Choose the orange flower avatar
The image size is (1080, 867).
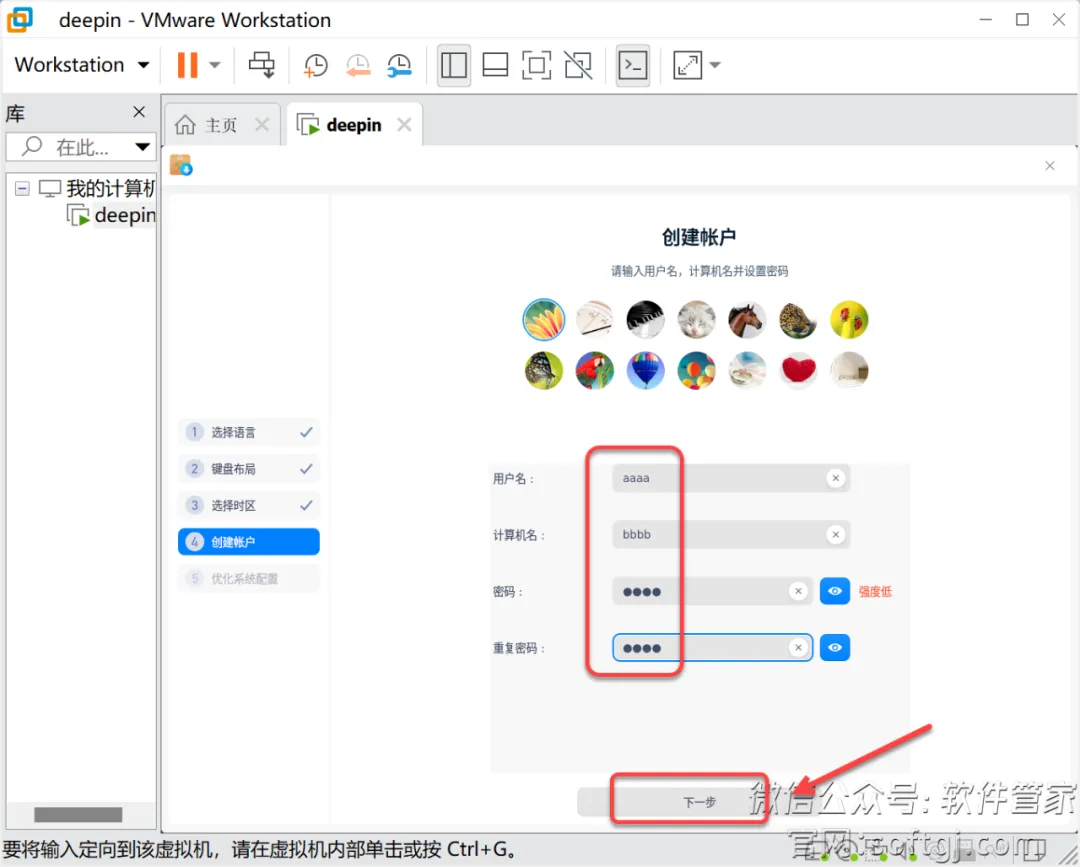pyautogui.click(x=543, y=320)
